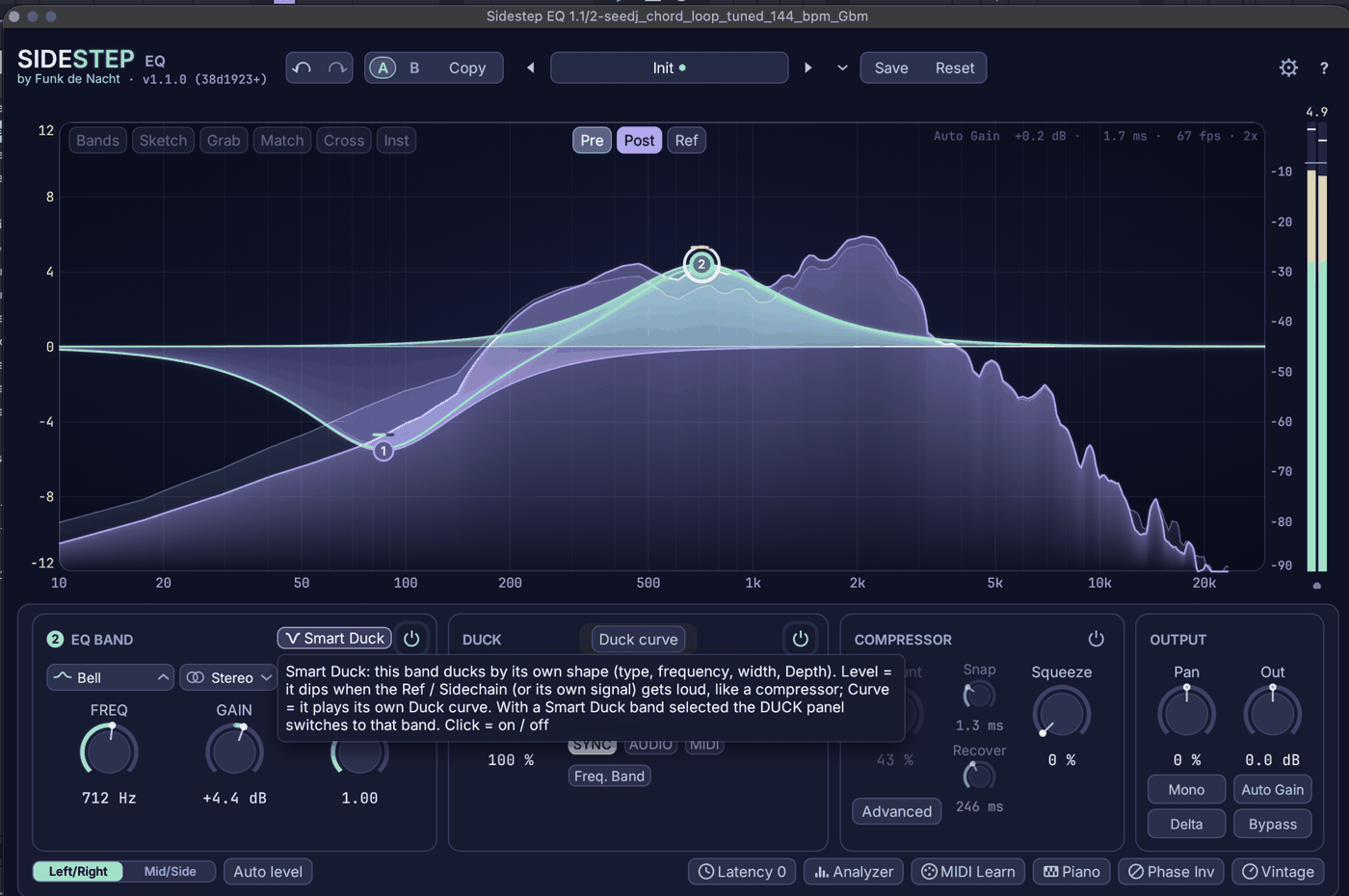Enable Vintage mode
The width and height of the screenshot is (1349, 896).
pyautogui.click(x=1278, y=871)
